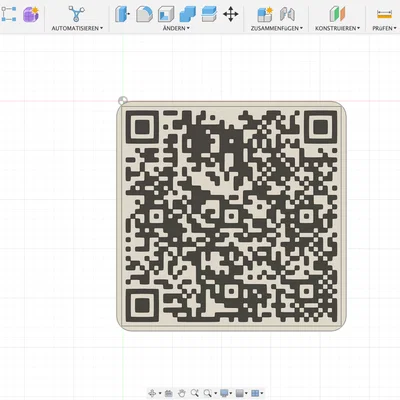Click the Viewports layout icon

(255, 393)
